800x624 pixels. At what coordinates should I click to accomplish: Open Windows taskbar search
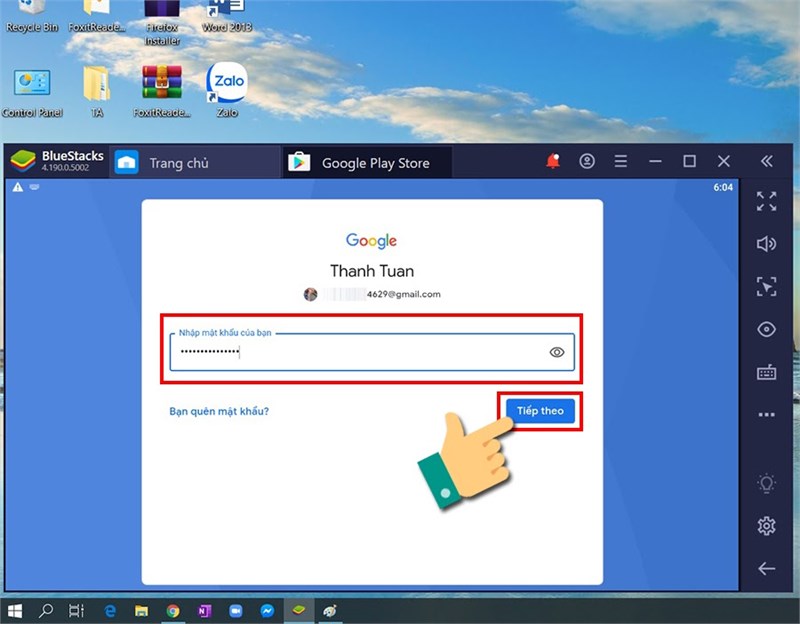coord(46,611)
